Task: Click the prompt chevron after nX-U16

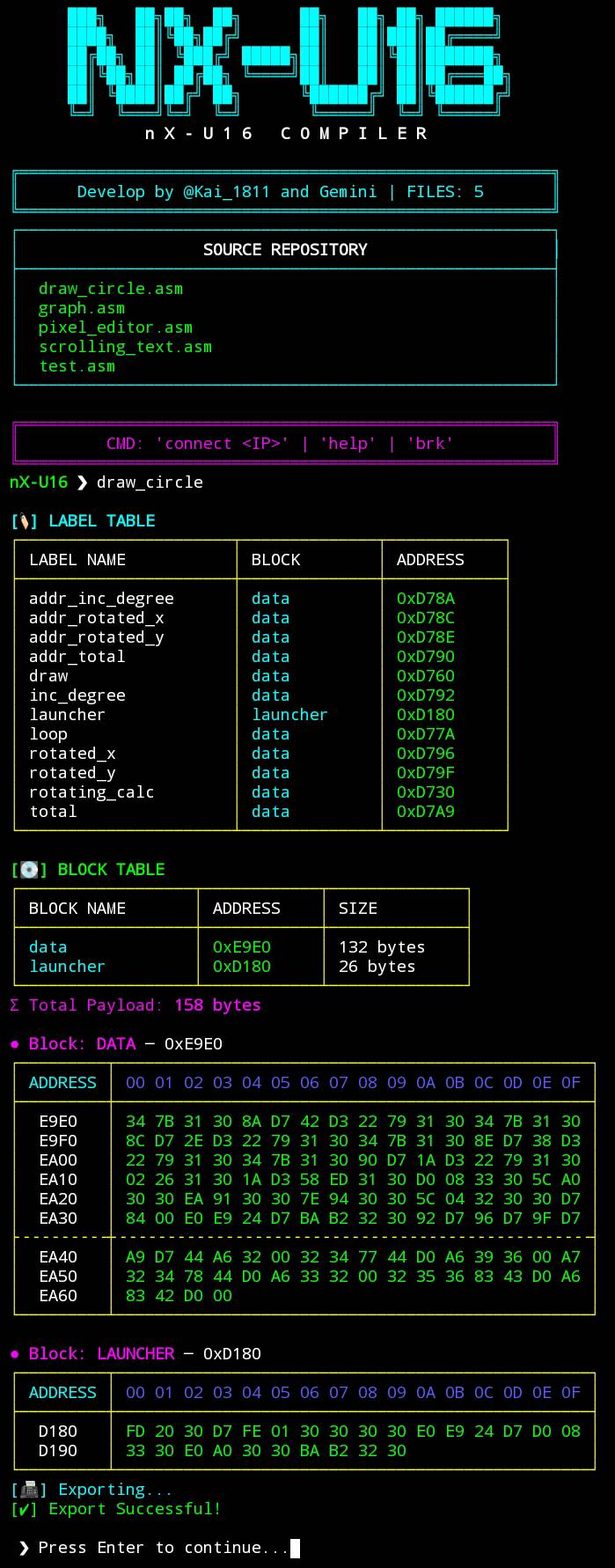Action: point(82,482)
